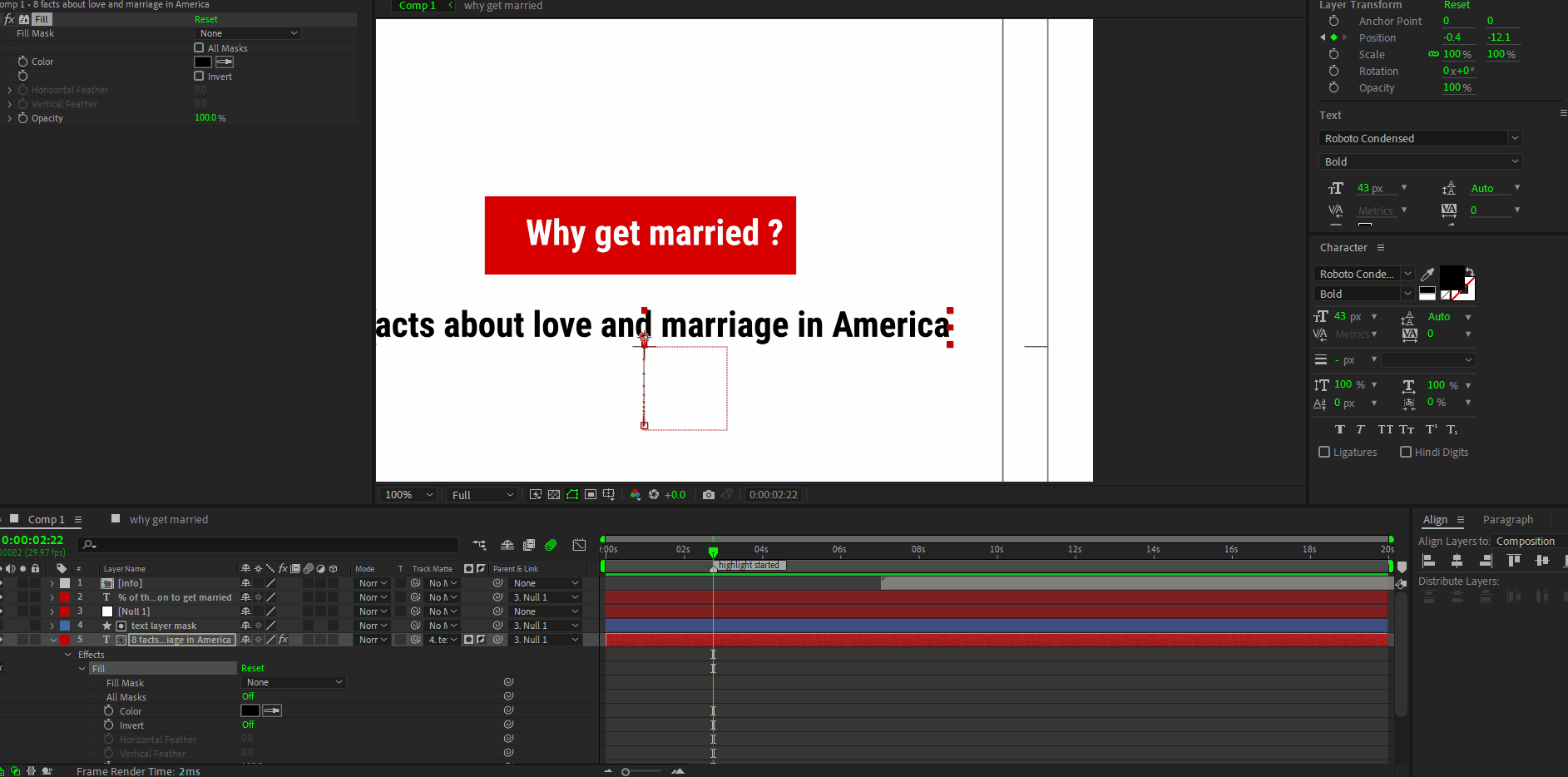Image resolution: width=1568 pixels, height=777 pixels.
Task: Take a snapshot with the camera icon
Action: point(709,494)
